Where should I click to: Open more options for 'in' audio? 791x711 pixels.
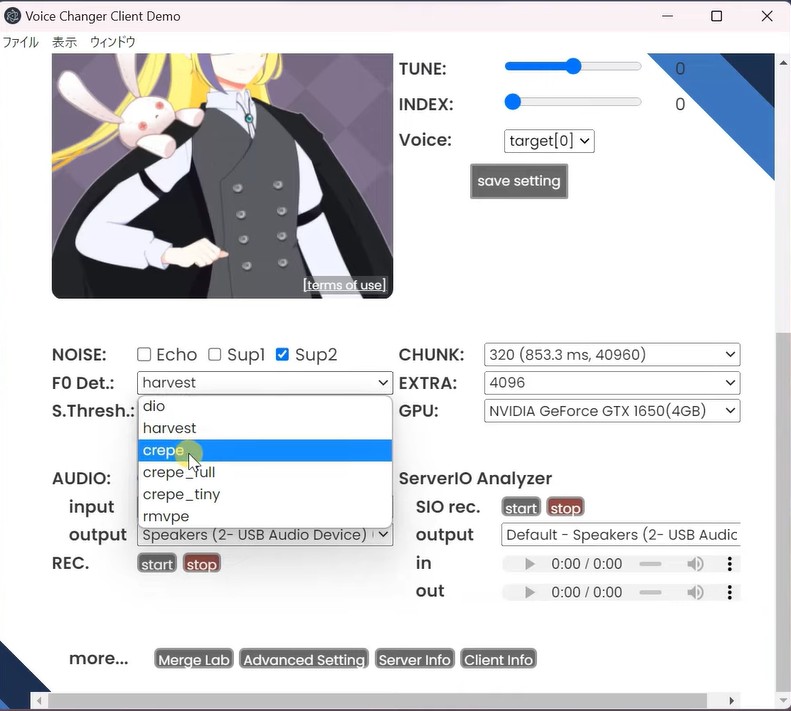coord(730,564)
